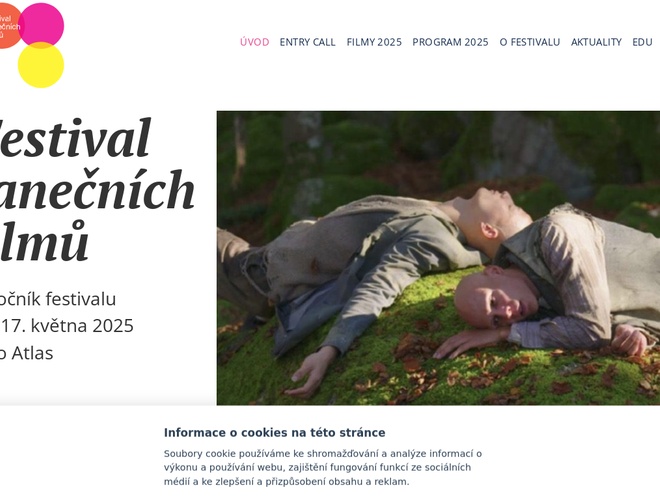660x500 pixels.
Task: Click the cookie description paragraph starting 'Soubory cookie'
Action: pos(323,468)
